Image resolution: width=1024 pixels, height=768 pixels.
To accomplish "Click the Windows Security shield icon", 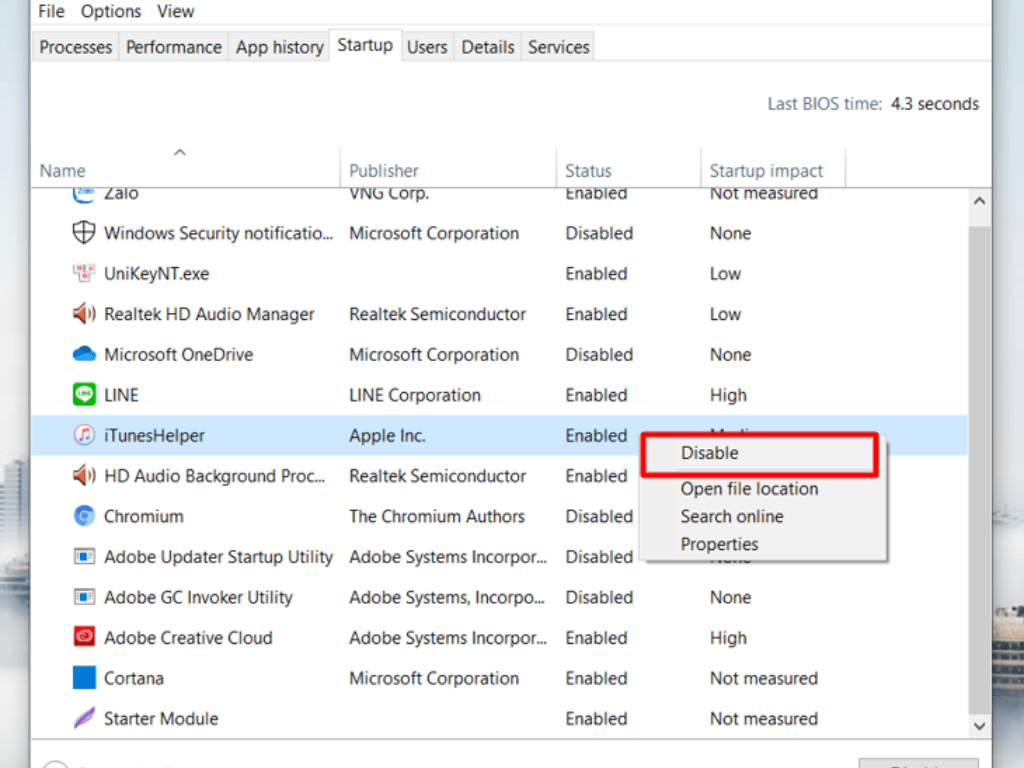I will tap(84, 233).
